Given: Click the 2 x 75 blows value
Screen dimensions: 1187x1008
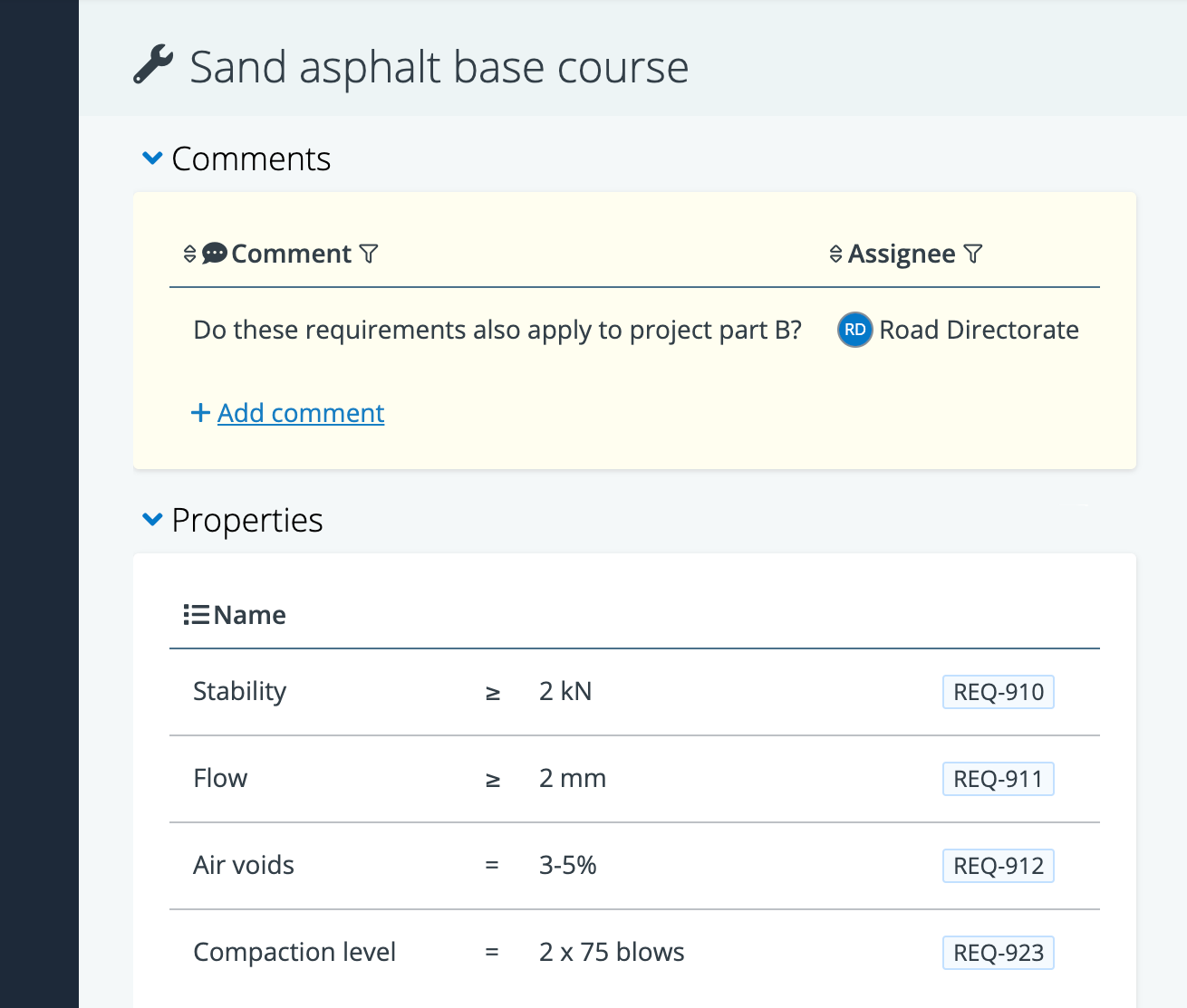Looking at the screenshot, I should point(612,953).
